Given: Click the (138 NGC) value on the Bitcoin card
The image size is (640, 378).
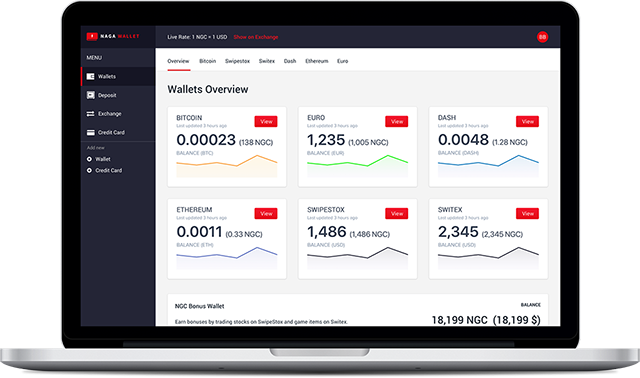Looking at the screenshot, I should pos(256,142).
